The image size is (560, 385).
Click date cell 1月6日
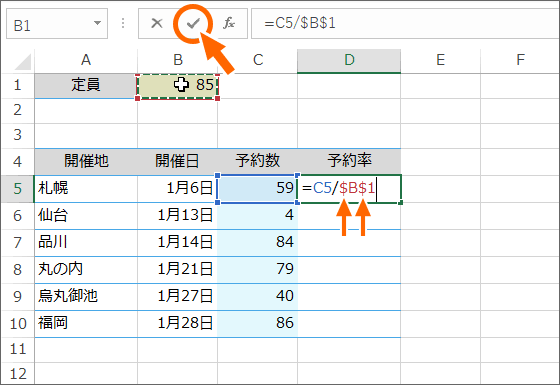pyautogui.click(x=178, y=189)
